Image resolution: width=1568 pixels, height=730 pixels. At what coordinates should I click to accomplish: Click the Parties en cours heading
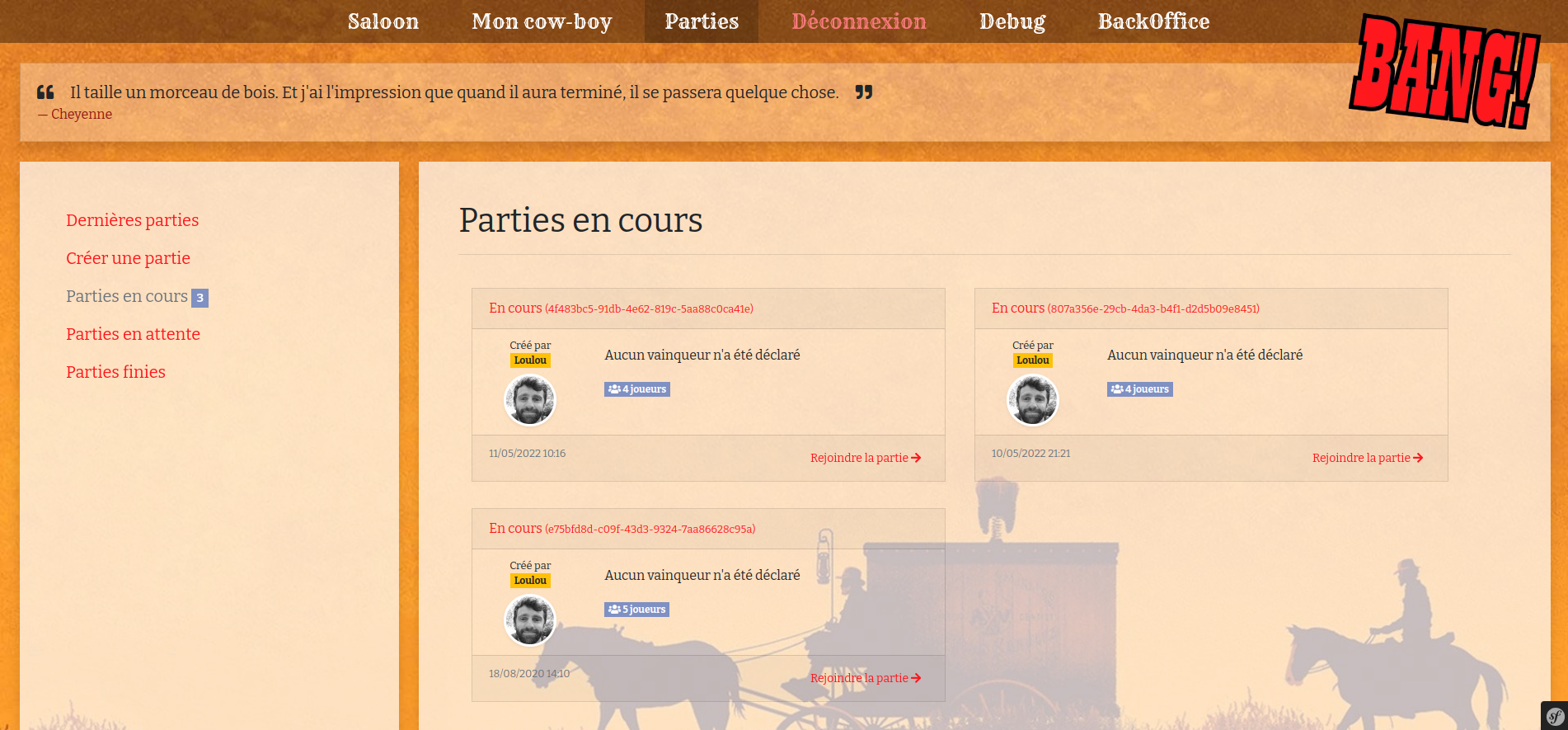(x=580, y=220)
